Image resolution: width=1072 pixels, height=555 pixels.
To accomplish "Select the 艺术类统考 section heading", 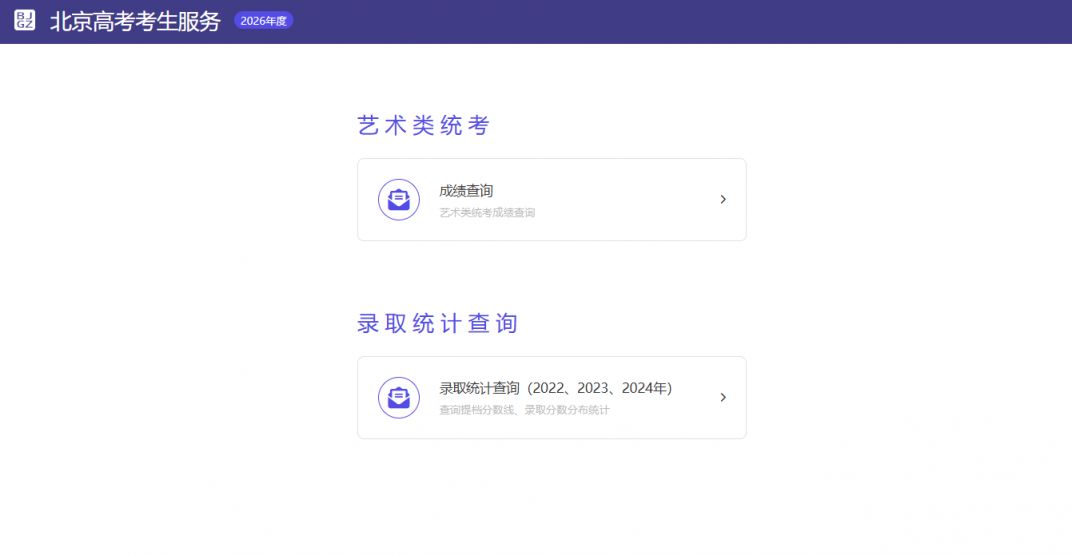I will (x=423, y=126).
